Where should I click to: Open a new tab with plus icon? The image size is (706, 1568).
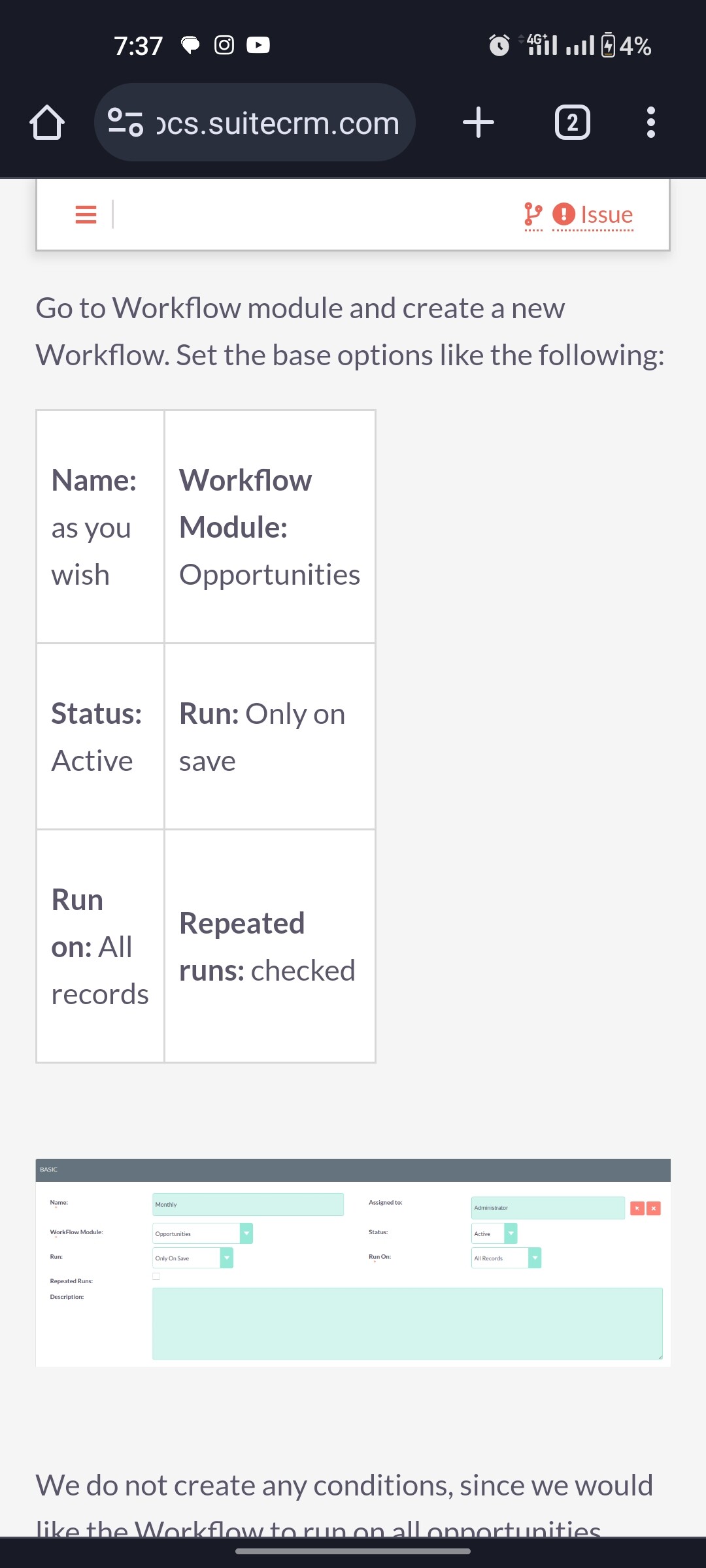point(479,122)
